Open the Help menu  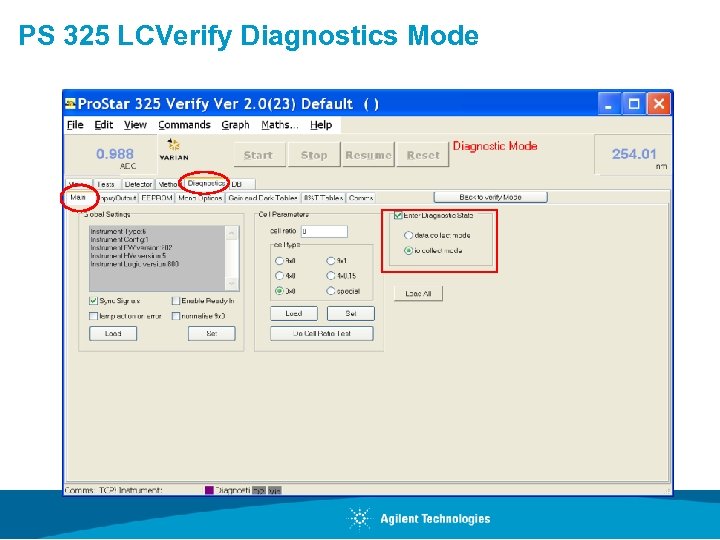[321, 125]
